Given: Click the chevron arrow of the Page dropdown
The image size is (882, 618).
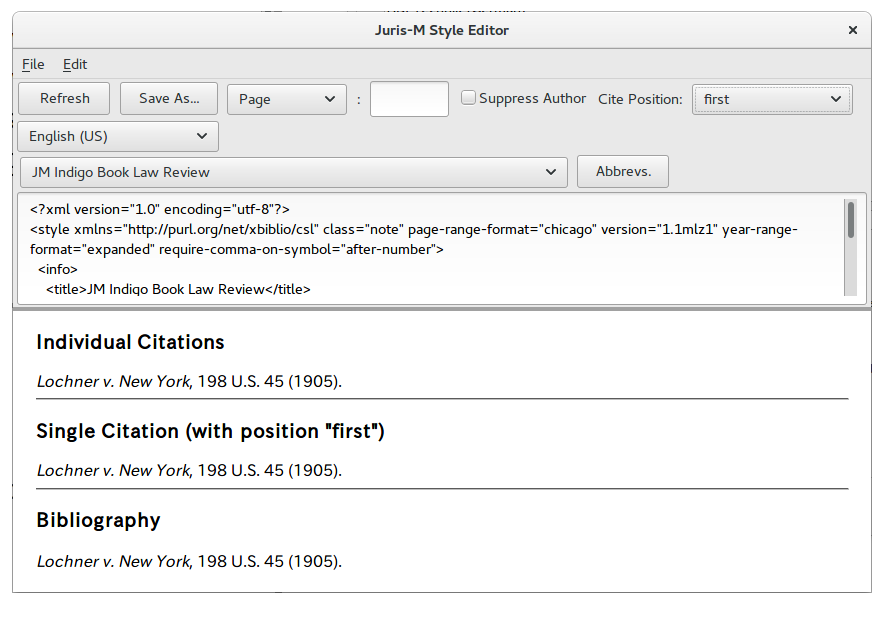Looking at the screenshot, I should coord(330,100).
